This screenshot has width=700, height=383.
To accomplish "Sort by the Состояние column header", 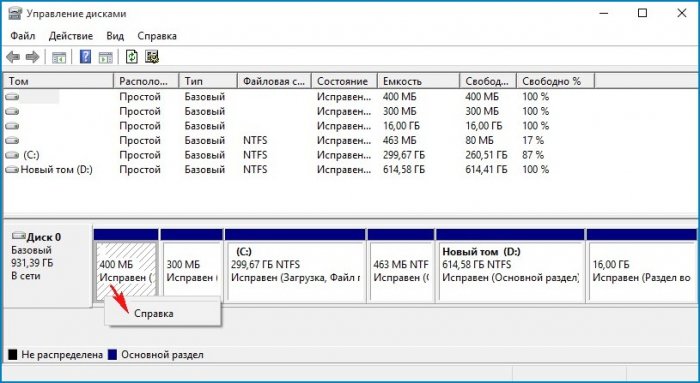I will pyautogui.click(x=344, y=81).
